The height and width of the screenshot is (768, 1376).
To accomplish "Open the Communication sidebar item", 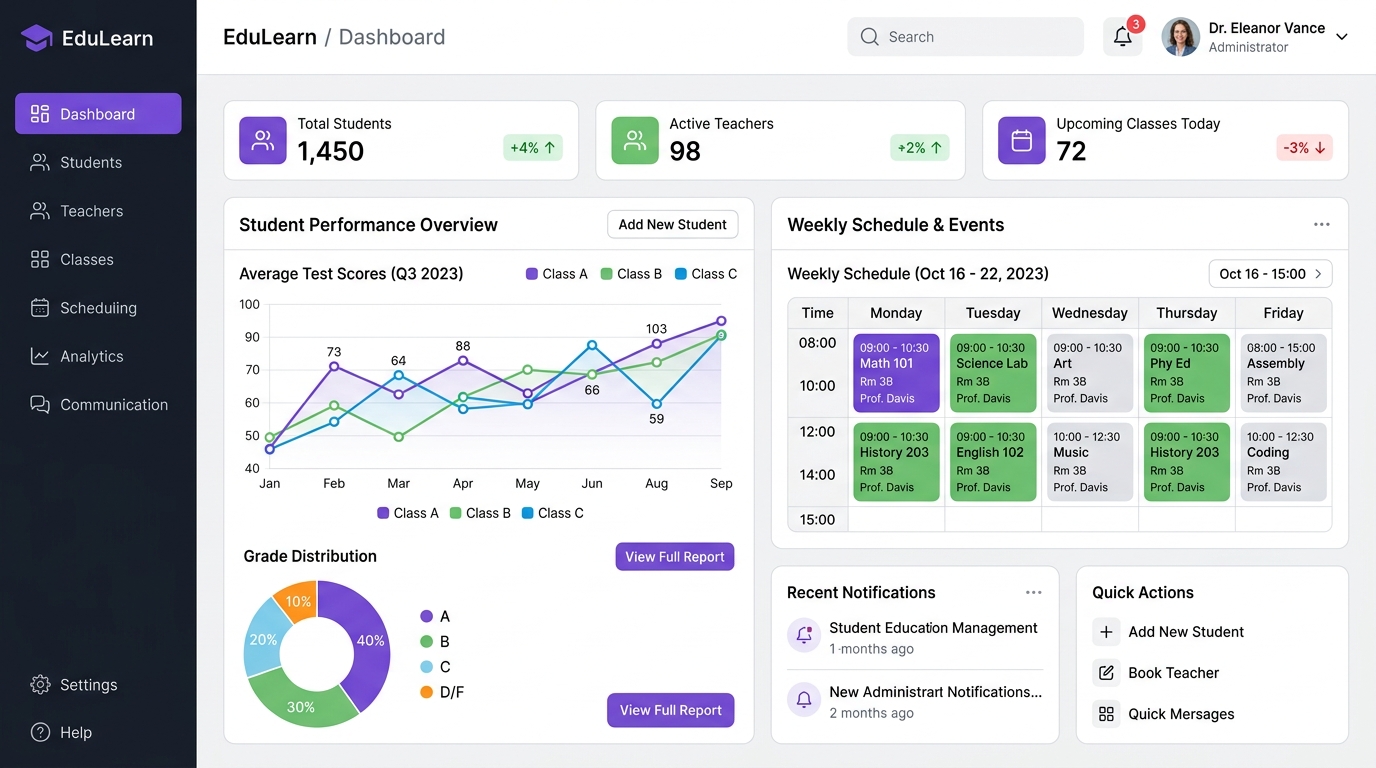I will pyautogui.click(x=98, y=405).
